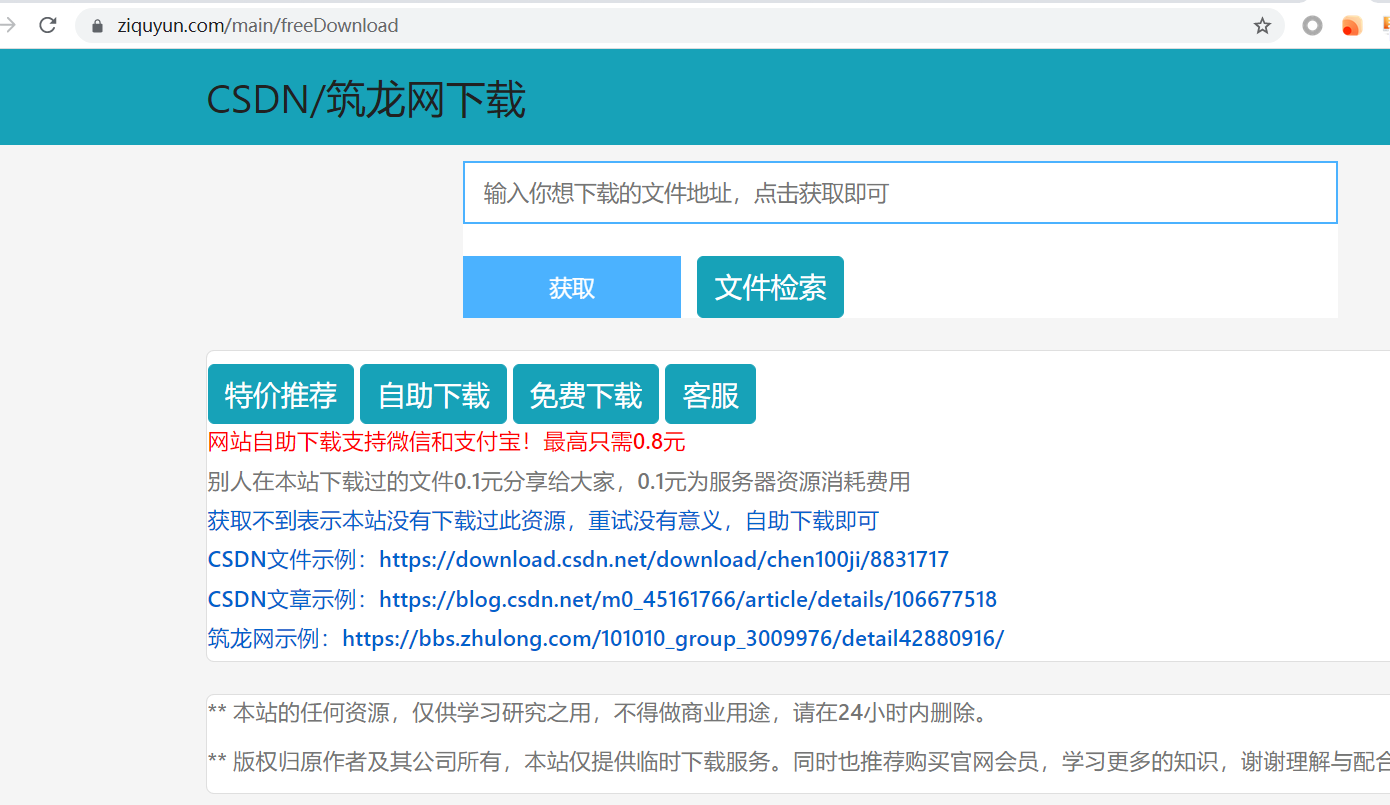Viewport: 1390px width, 805px height.
Task: Open the 特价推荐 tab
Action: (281, 394)
